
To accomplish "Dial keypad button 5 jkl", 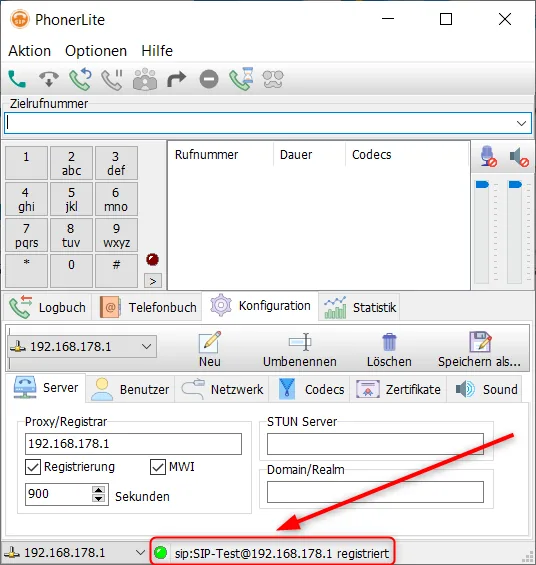I will (71, 199).
